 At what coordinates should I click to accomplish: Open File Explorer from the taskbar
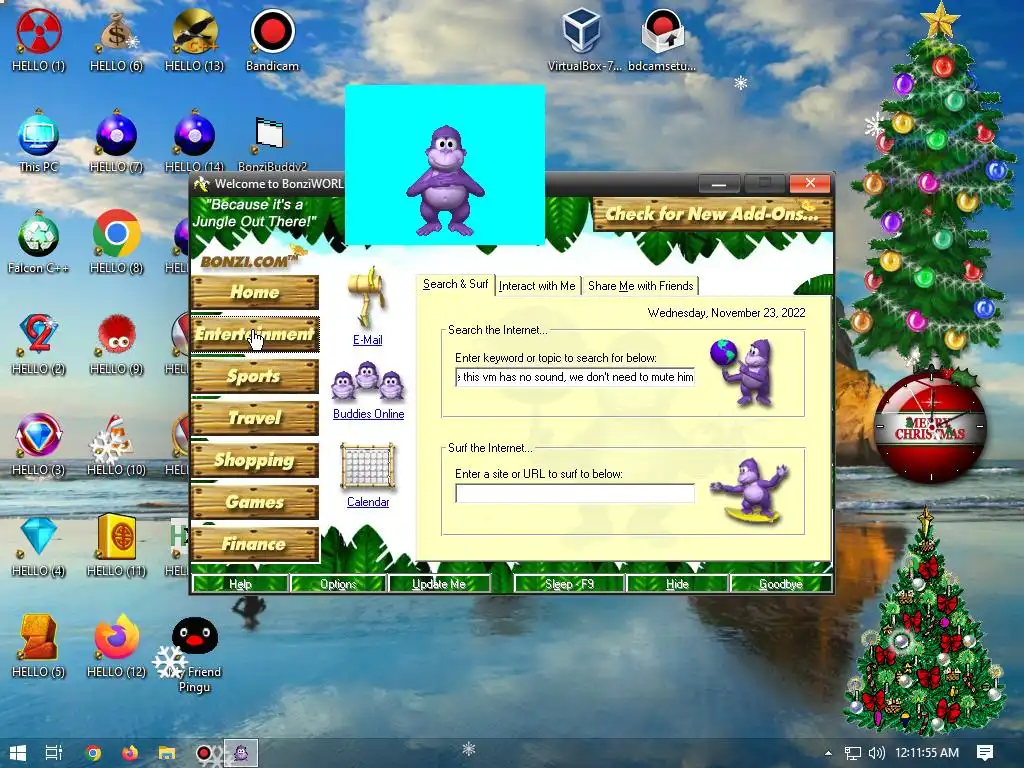[x=167, y=753]
